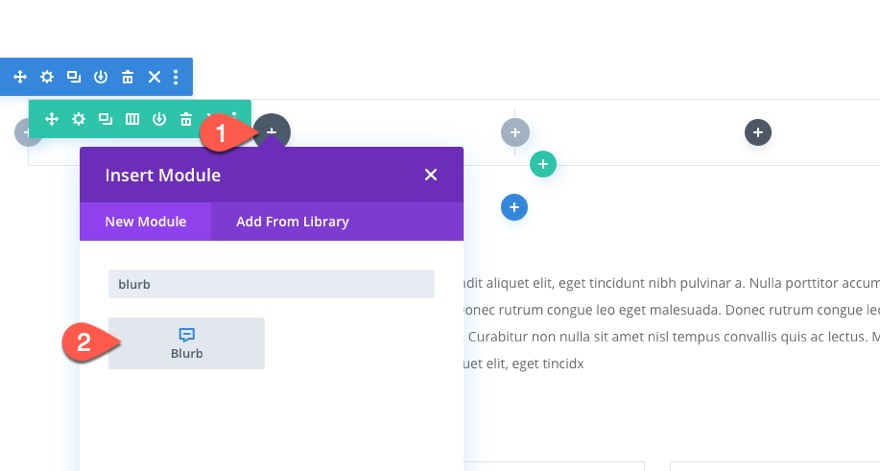Add module in the rightmost column
Screen dimensions: 880x471
click(758, 131)
